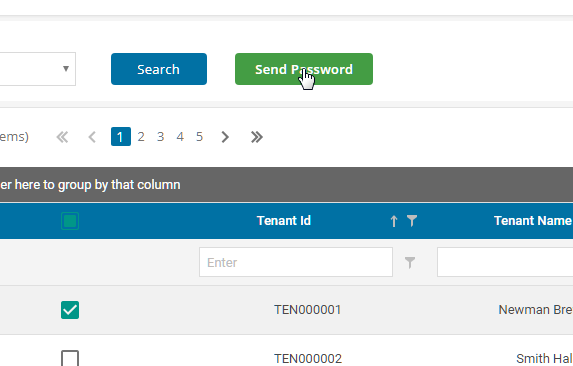This screenshot has height=366, width=573.
Task: Go to the first page of results
Action: (62, 137)
